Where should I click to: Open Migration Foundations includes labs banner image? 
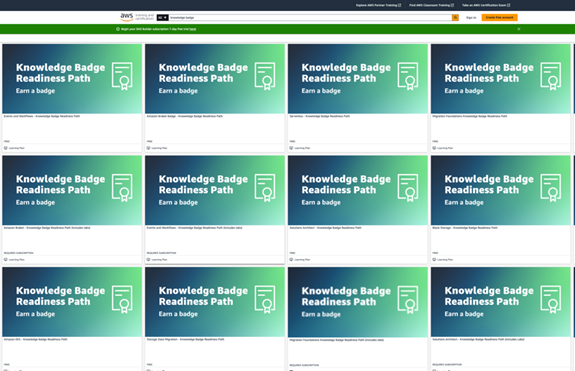(x=358, y=302)
